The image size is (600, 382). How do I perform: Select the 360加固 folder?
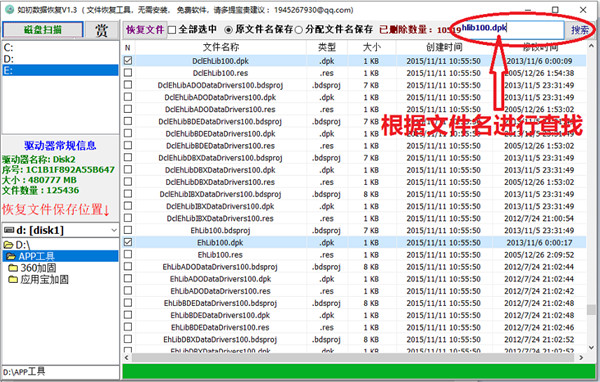38,268
